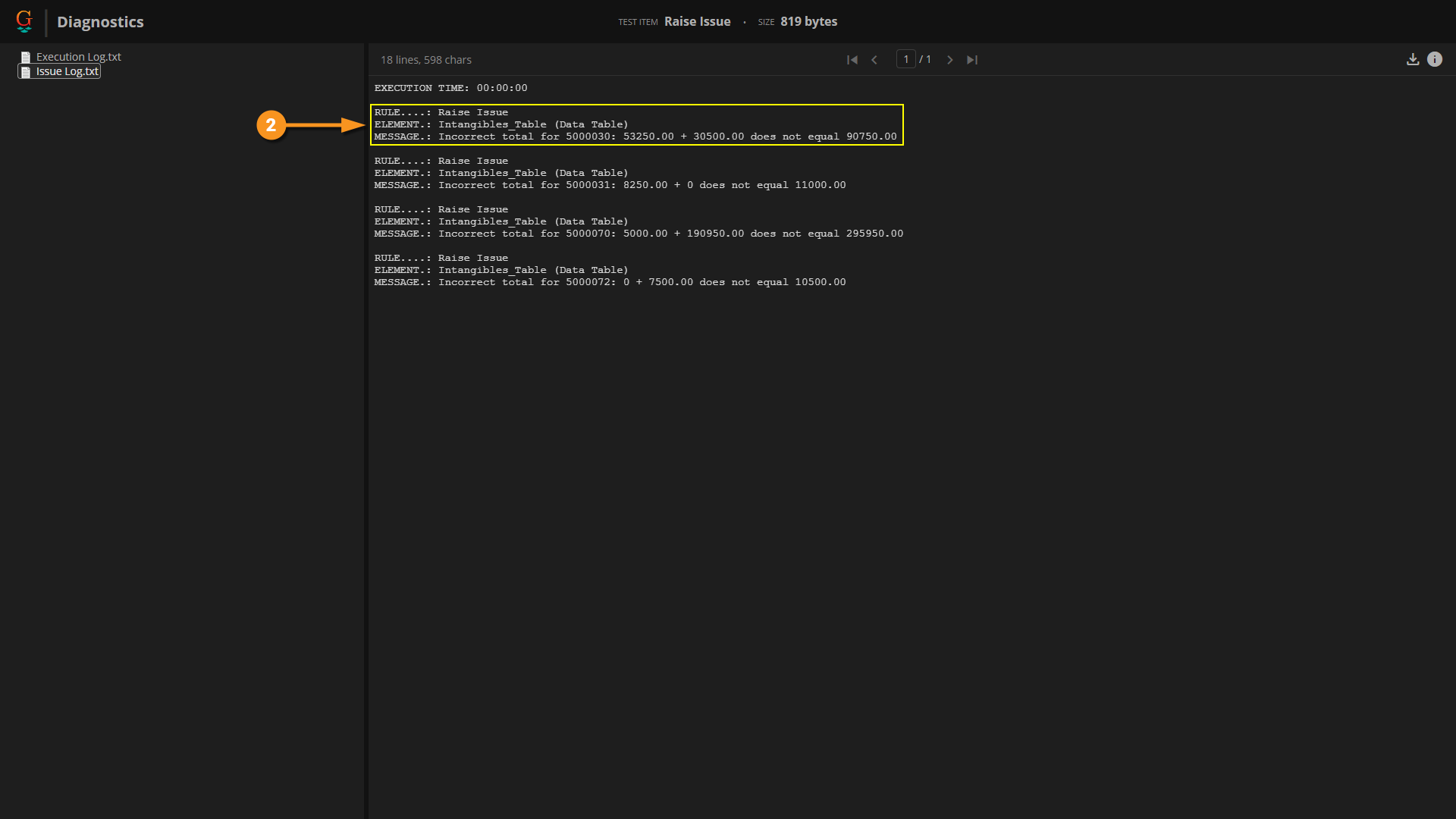Screen dimensions: 1456x819
Task: Click the Raise Issue test item title
Action: pyautogui.click(x=697, y=21)
